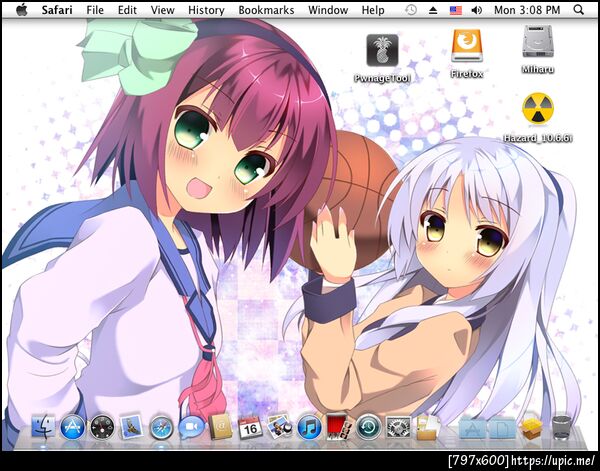Select the Miharu hard drive icon
This screenshot has height=471, width=600.
click(x=538, y=41)
